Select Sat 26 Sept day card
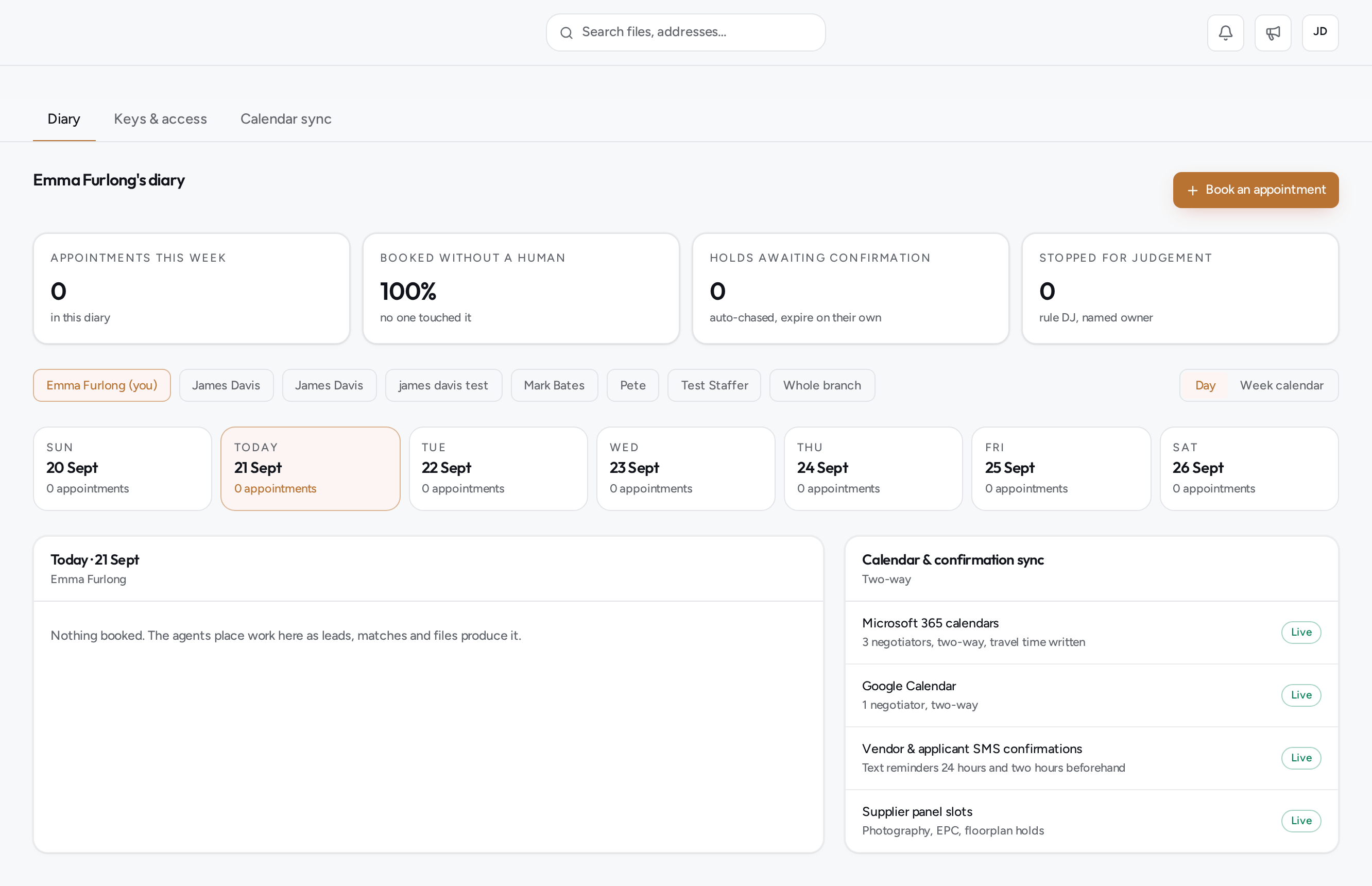1372x886 pixels. (x=1249, y=468)
